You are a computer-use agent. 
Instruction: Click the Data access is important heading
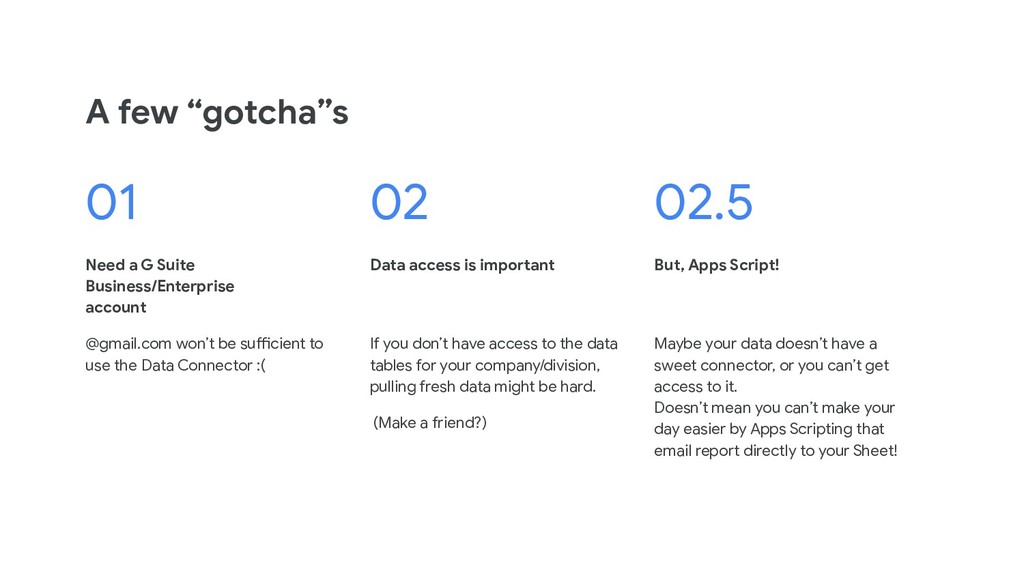(462, 264)
